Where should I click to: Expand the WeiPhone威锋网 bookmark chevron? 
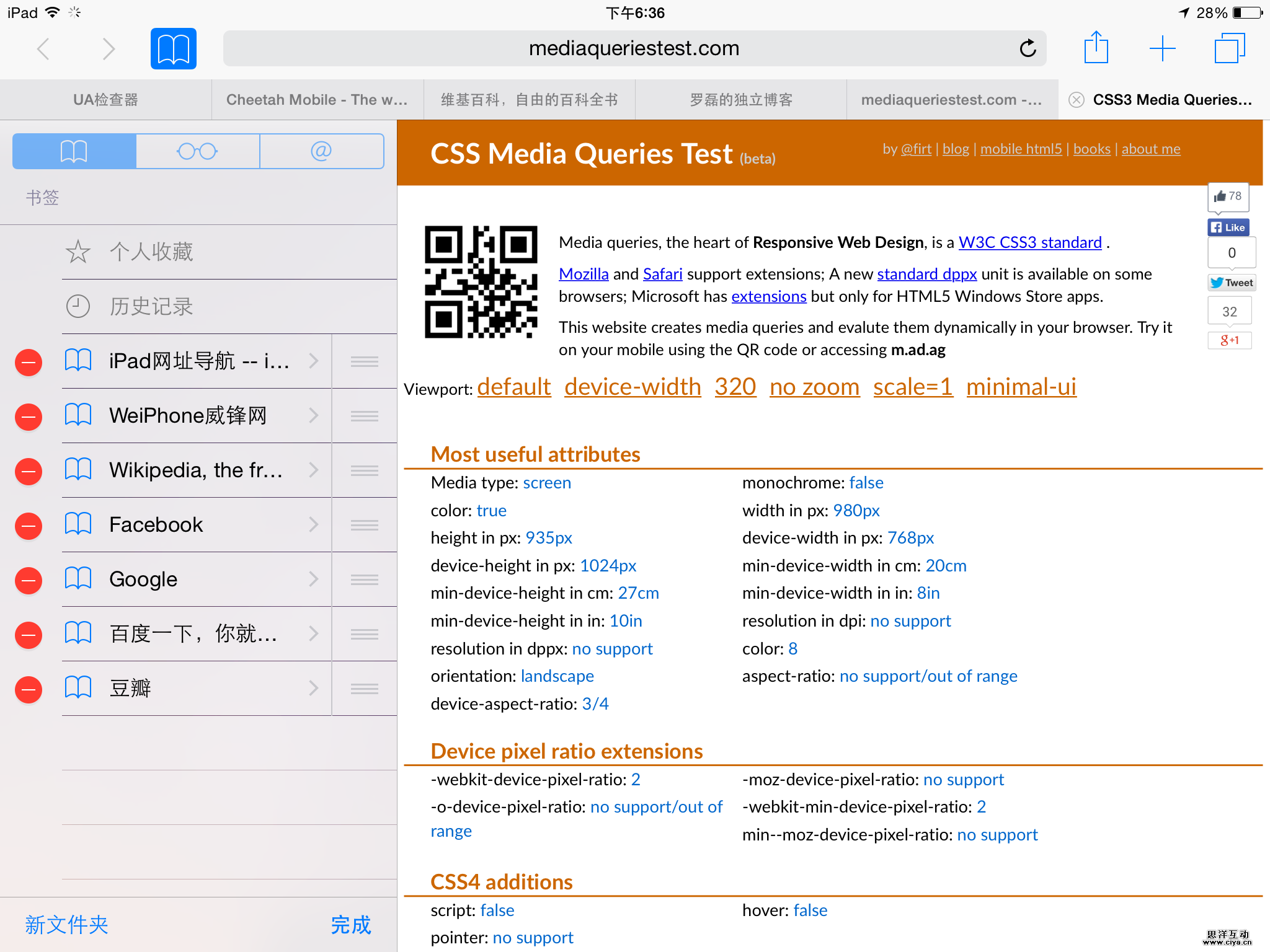[314, 415]
